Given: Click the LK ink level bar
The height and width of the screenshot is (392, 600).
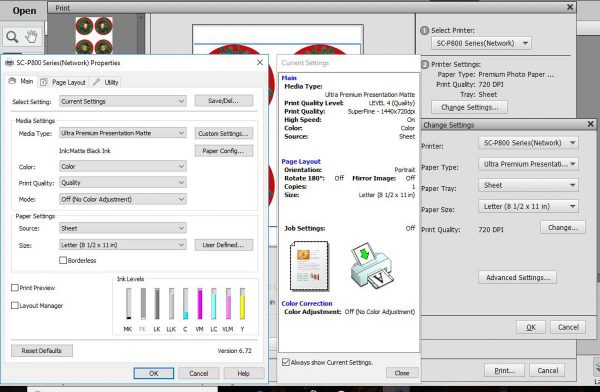Looking at the screenshot, I should point(157,304).
